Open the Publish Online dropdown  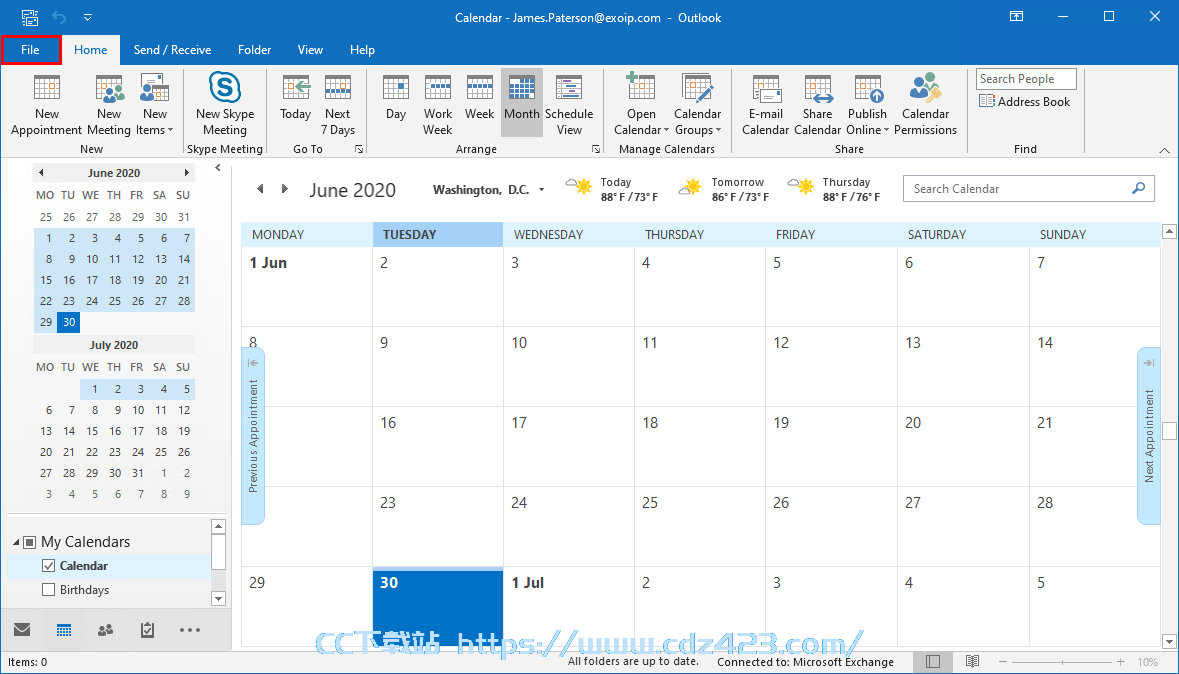(x=867, y=105)
